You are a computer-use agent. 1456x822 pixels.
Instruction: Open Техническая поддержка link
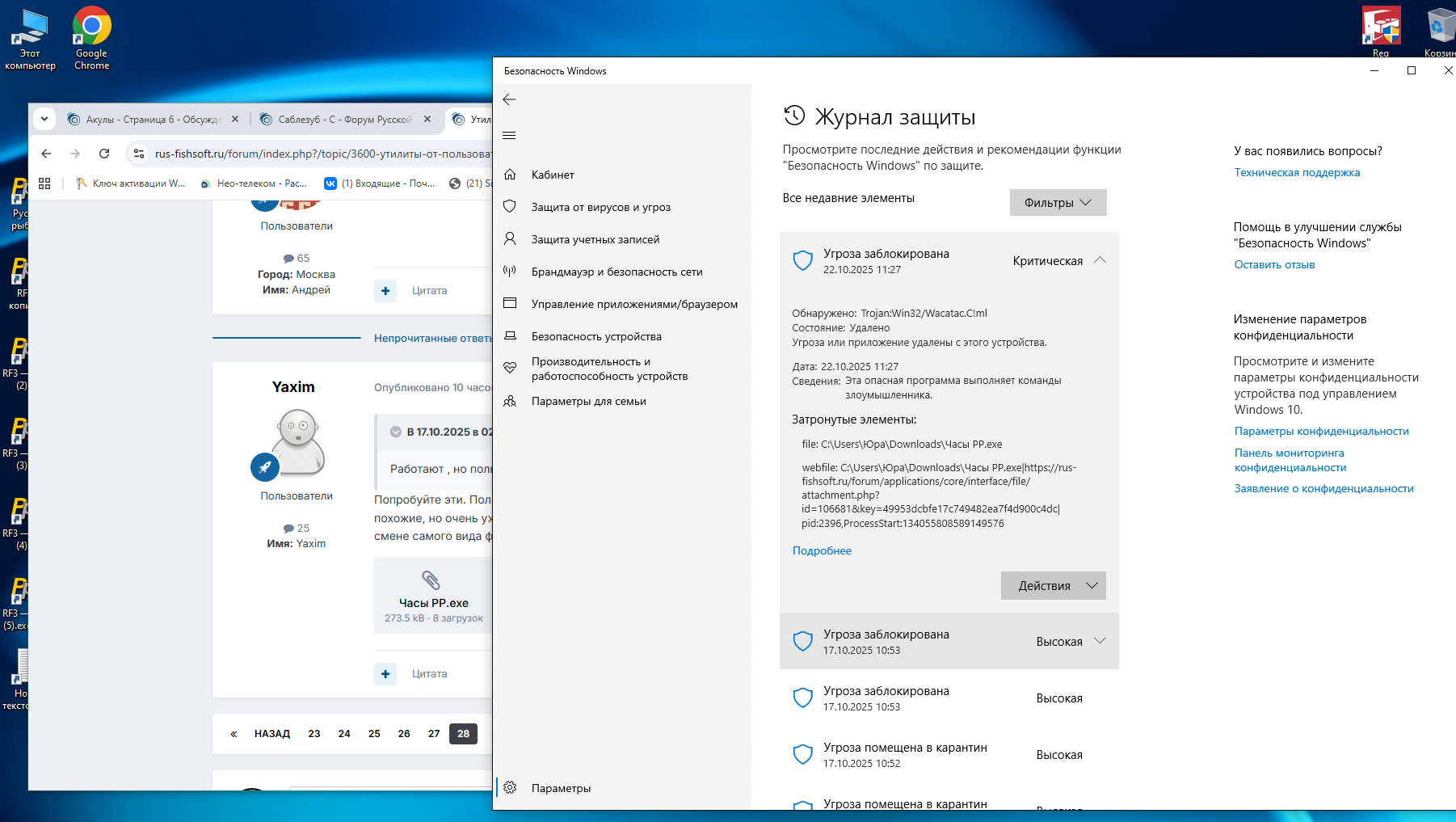1297,172
